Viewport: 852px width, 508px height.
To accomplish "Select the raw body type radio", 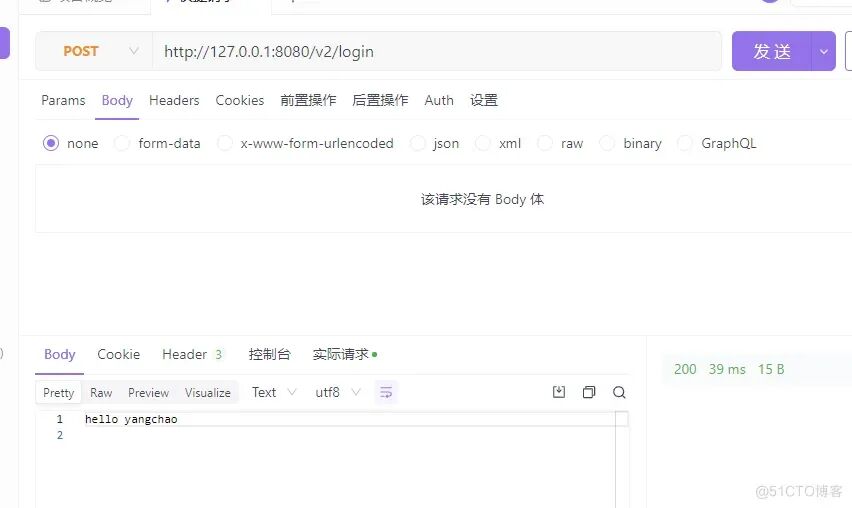I will [x=544, y=143].
